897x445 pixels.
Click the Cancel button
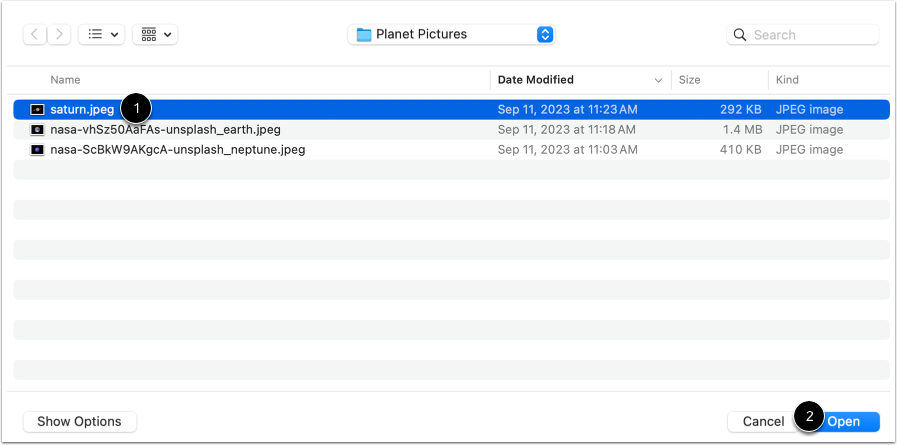[763, 422]
